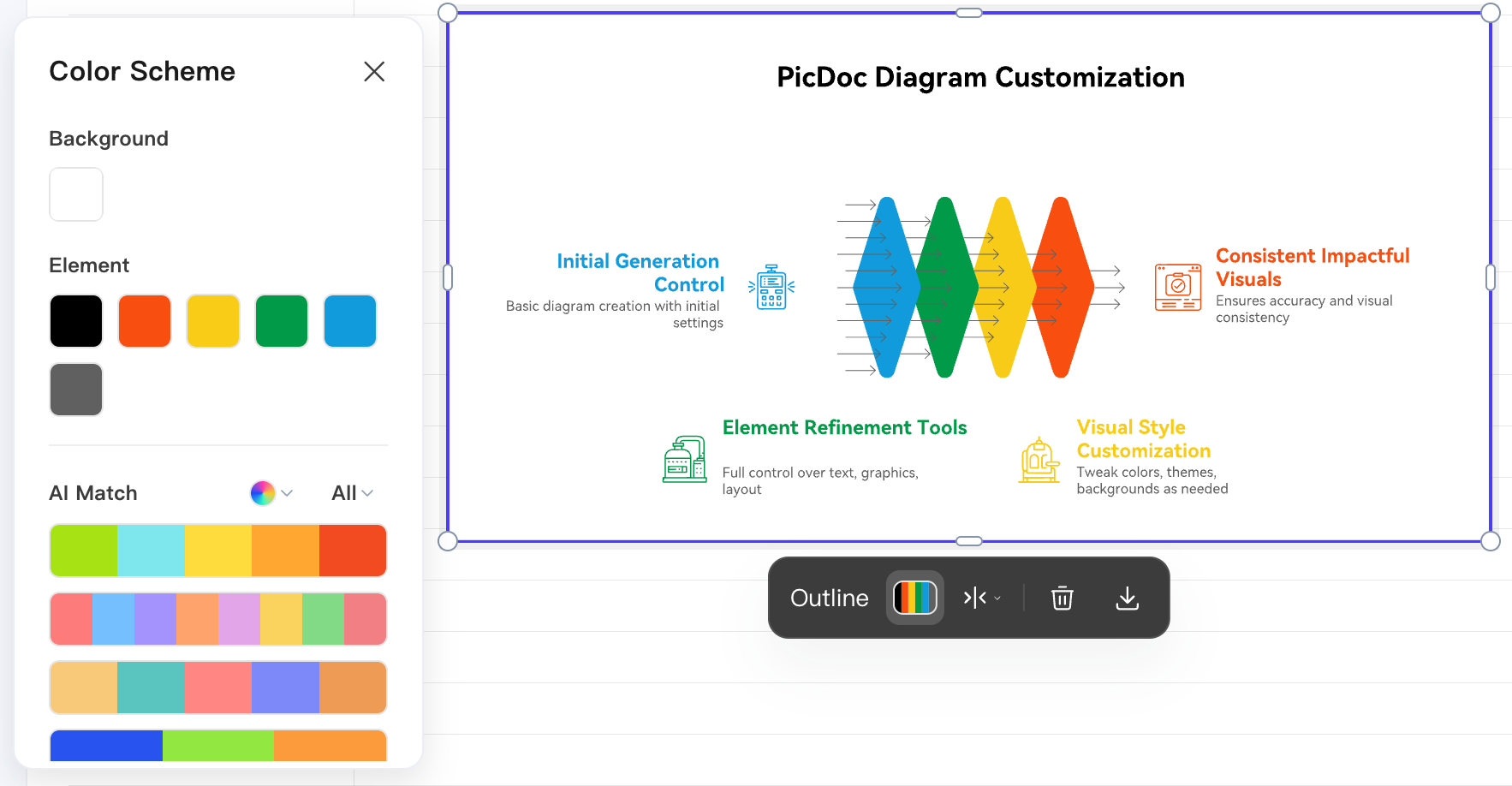
Task: Select text 'Tweak colors, themes, backgrounds as needed'
Action: coord(1152,480)
